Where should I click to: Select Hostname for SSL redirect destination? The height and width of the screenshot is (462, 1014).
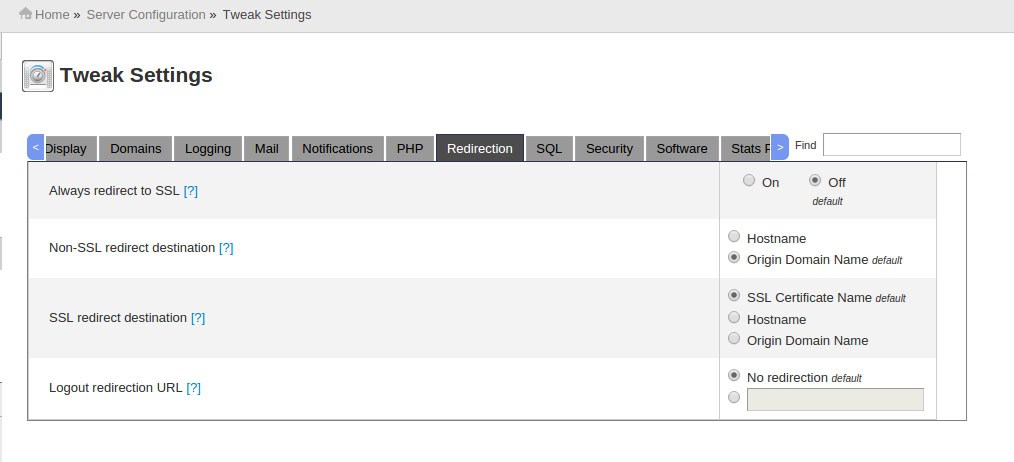[735, 318]
